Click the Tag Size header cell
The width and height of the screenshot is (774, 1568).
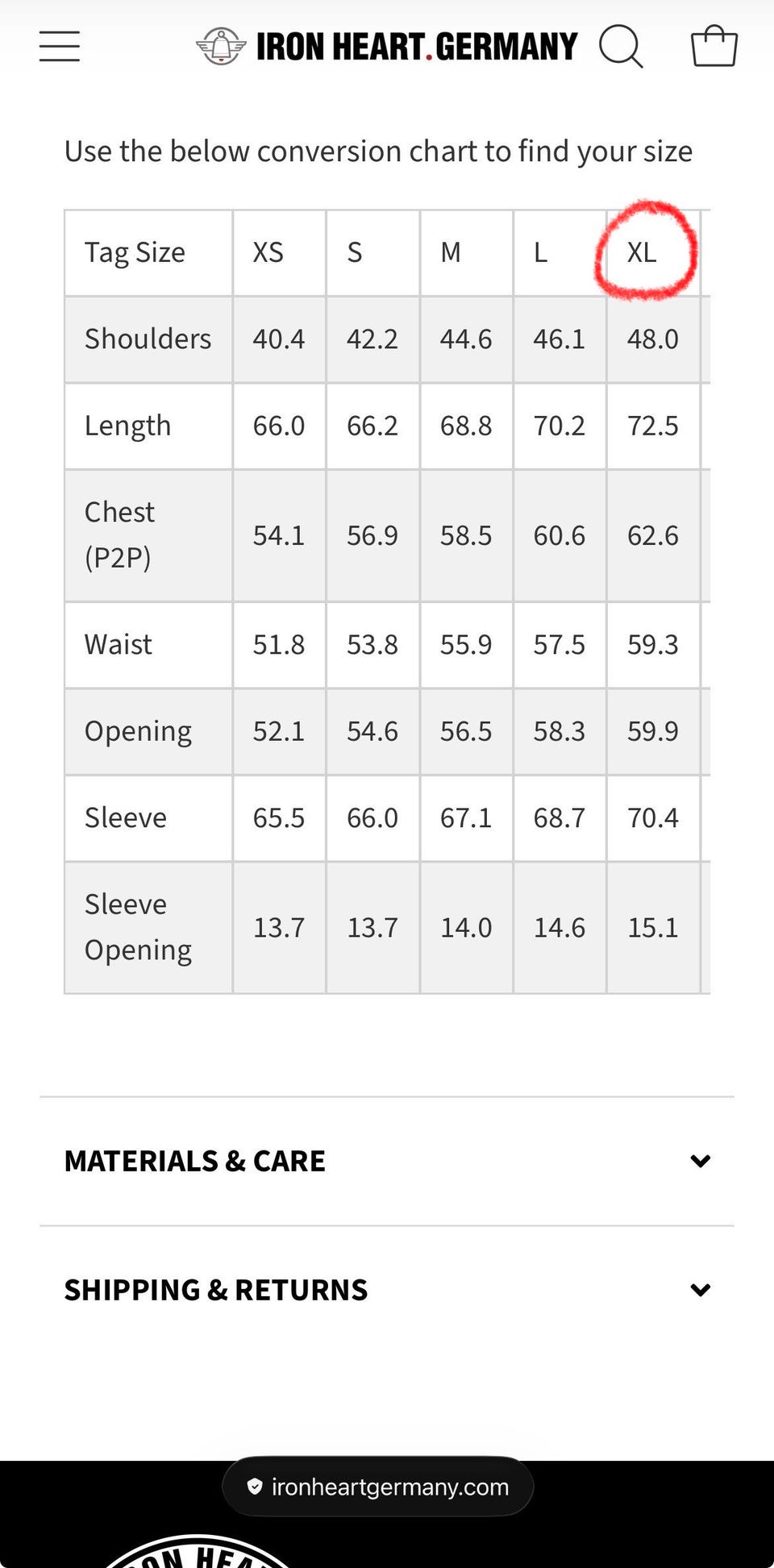[x=135, y=252]
